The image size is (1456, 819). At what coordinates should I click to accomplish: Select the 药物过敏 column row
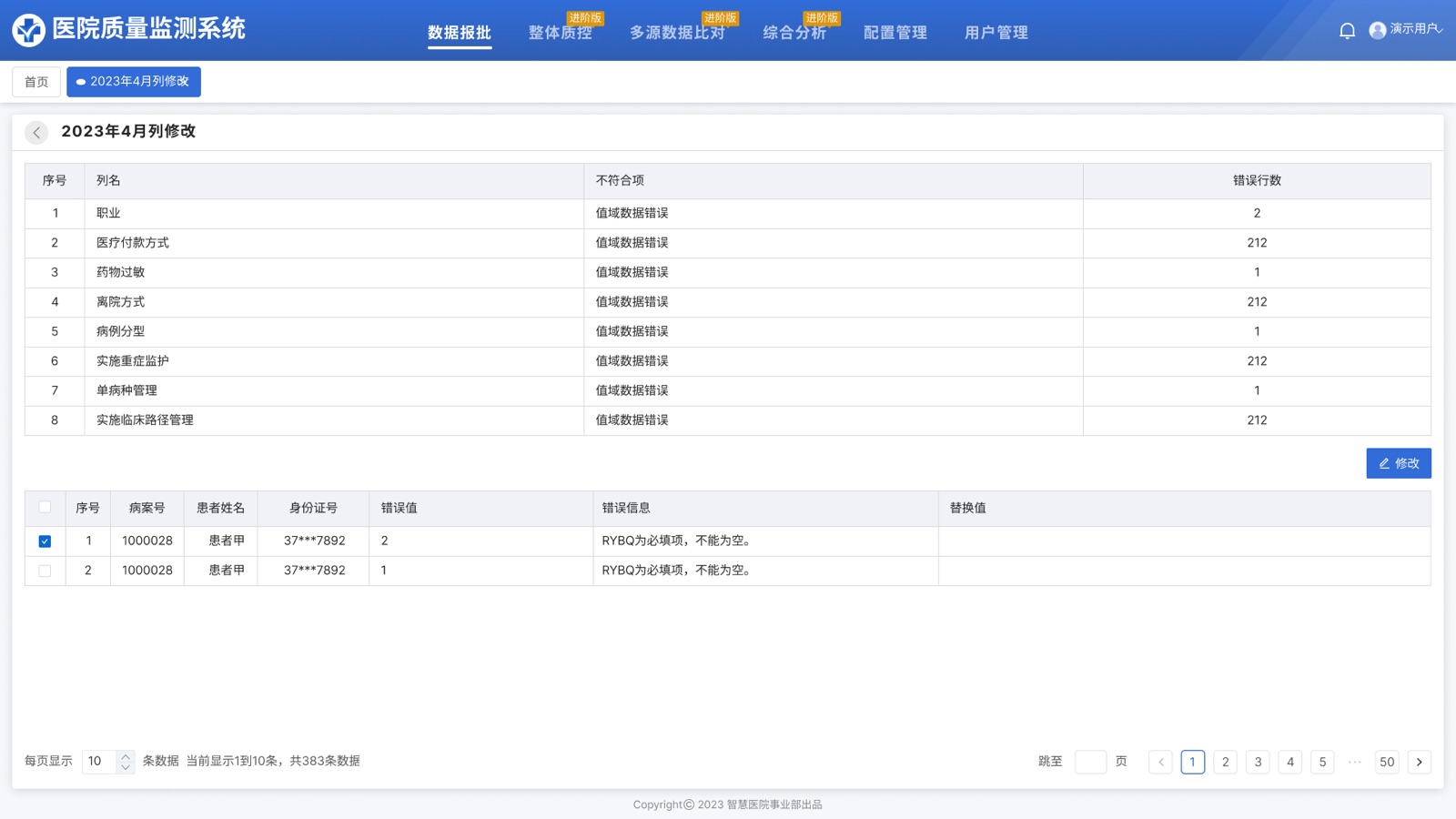728,273
